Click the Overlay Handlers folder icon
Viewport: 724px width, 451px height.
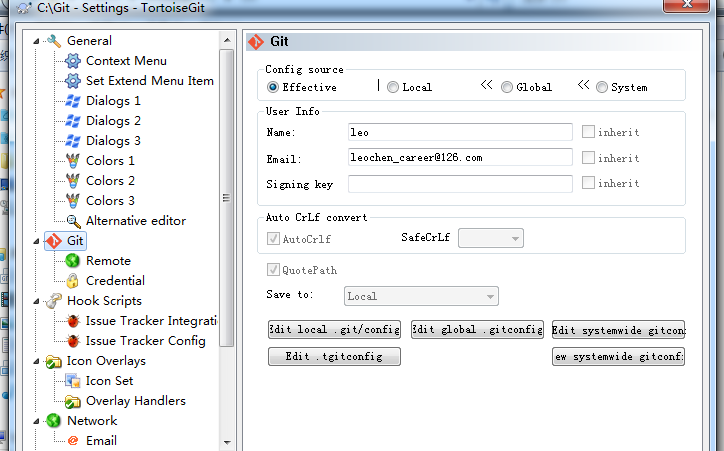click(x=72, y=401)
